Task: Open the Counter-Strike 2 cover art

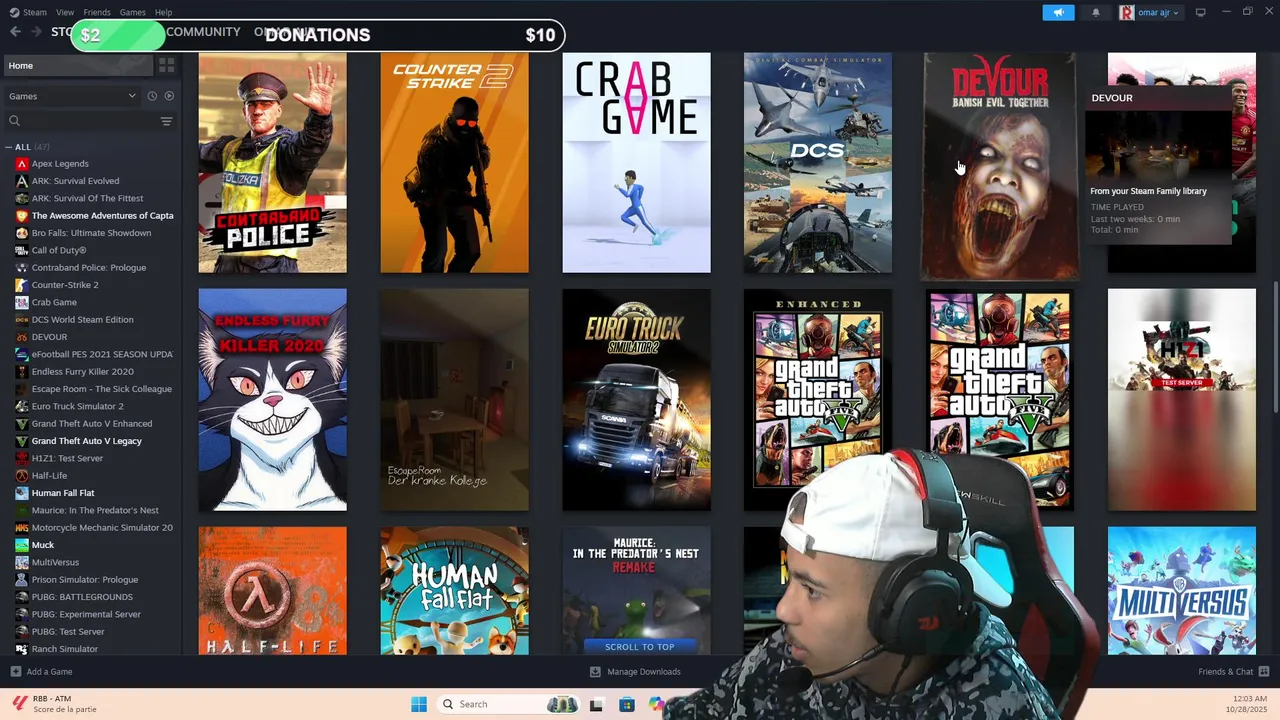Action: [454, 163]
